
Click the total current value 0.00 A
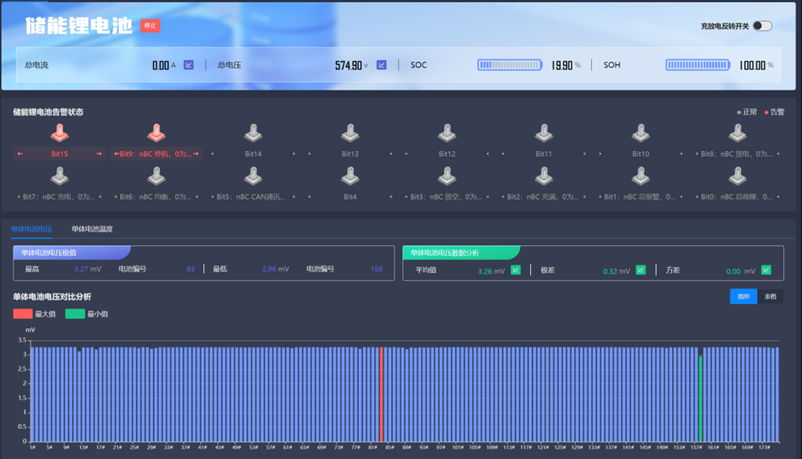point(164,65)
